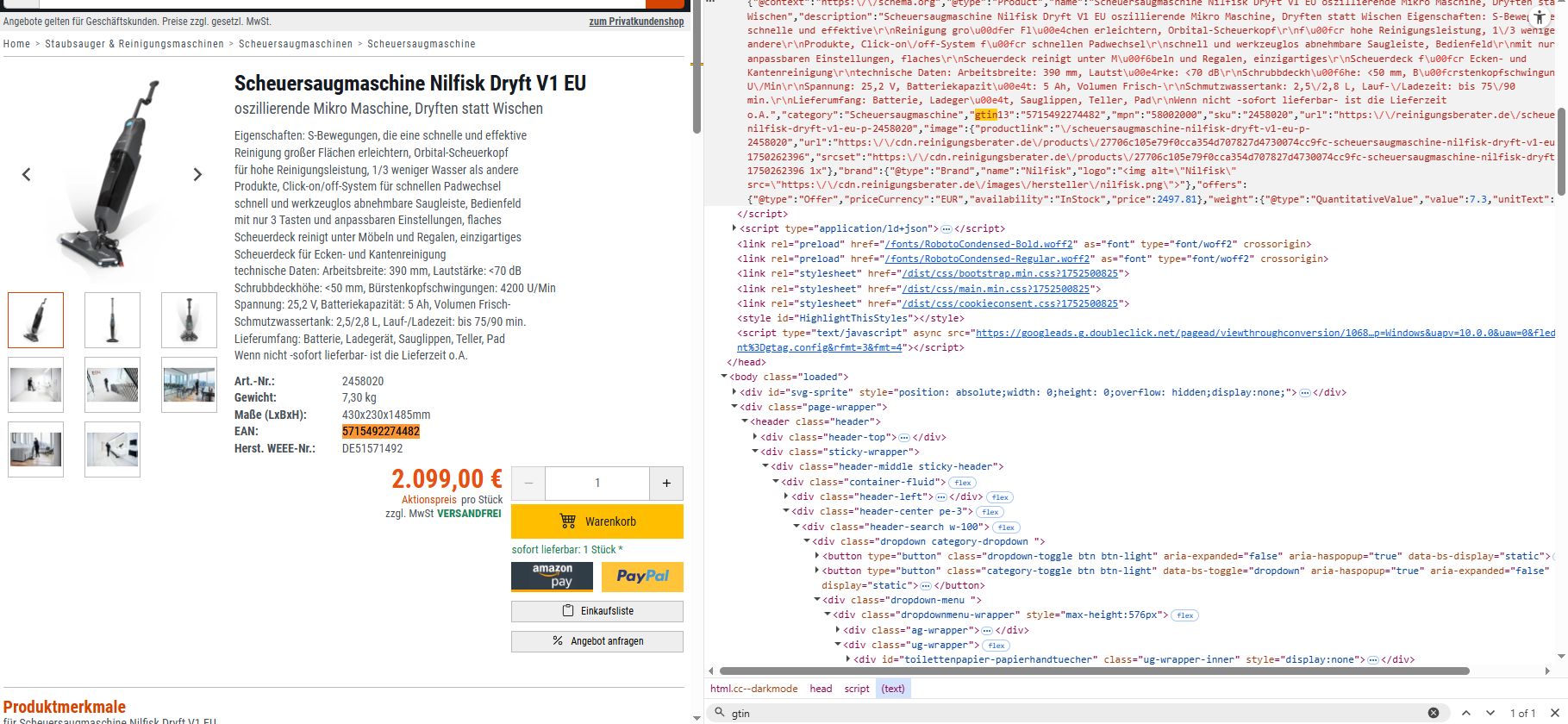Click the DevTools vertical scrollbar thumb

point(1561,152)
